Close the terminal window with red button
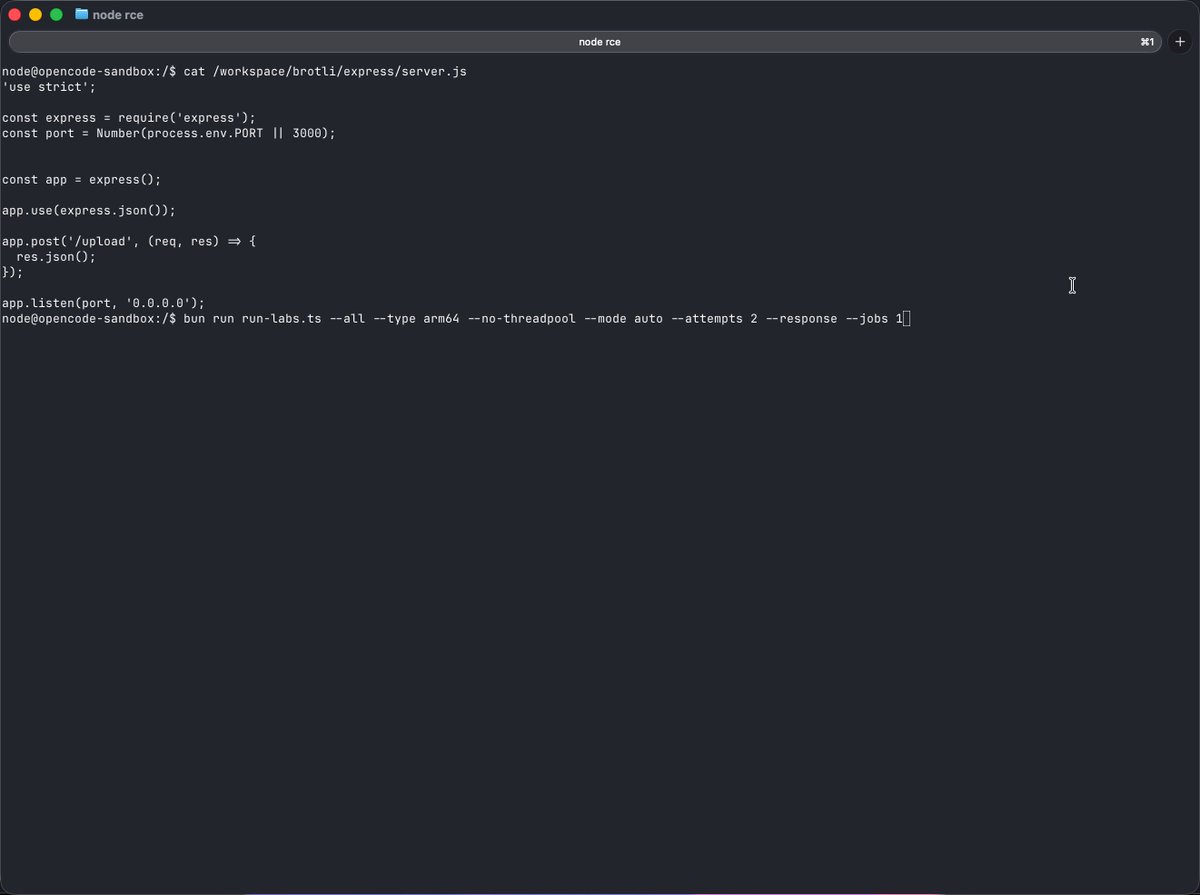The height and width of the screenshot is (895, 1200). (14, 14)
